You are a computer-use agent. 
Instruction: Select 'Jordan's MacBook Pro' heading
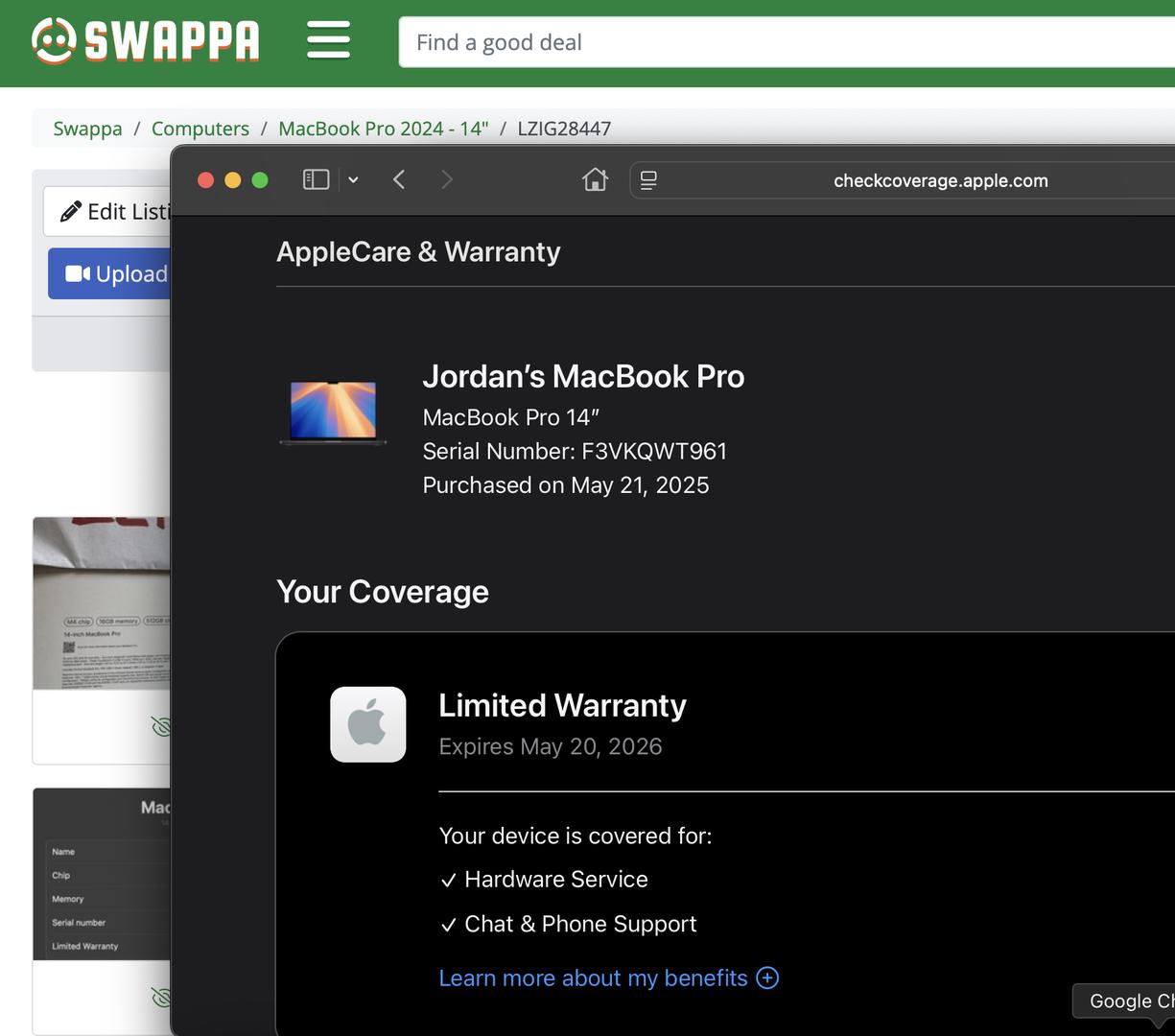click(583, 376)
